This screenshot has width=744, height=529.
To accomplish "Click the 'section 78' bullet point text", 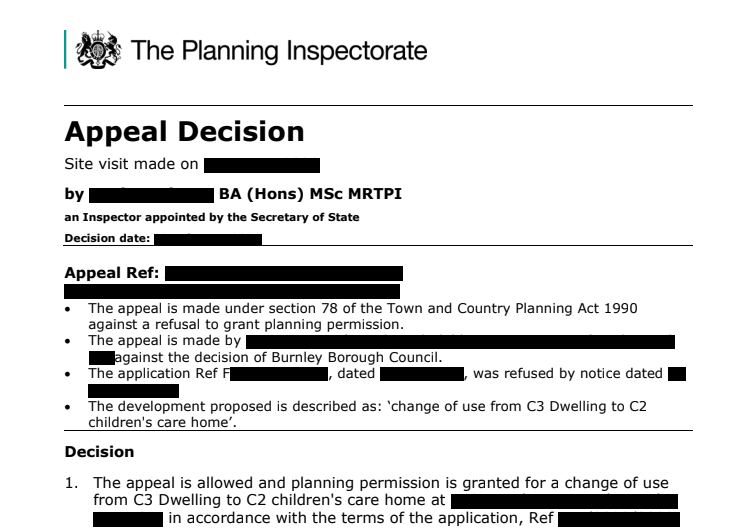I will 362,308.
